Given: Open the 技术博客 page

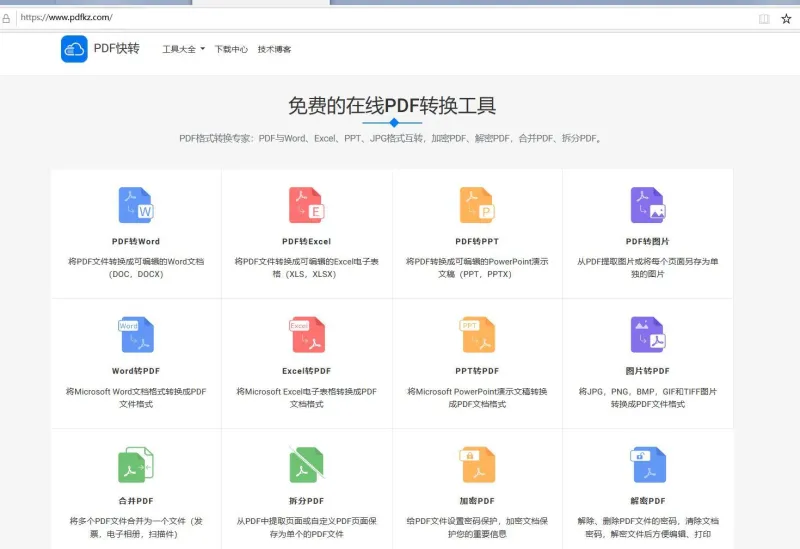Looking at the screenshot, I should pos(274,49).
